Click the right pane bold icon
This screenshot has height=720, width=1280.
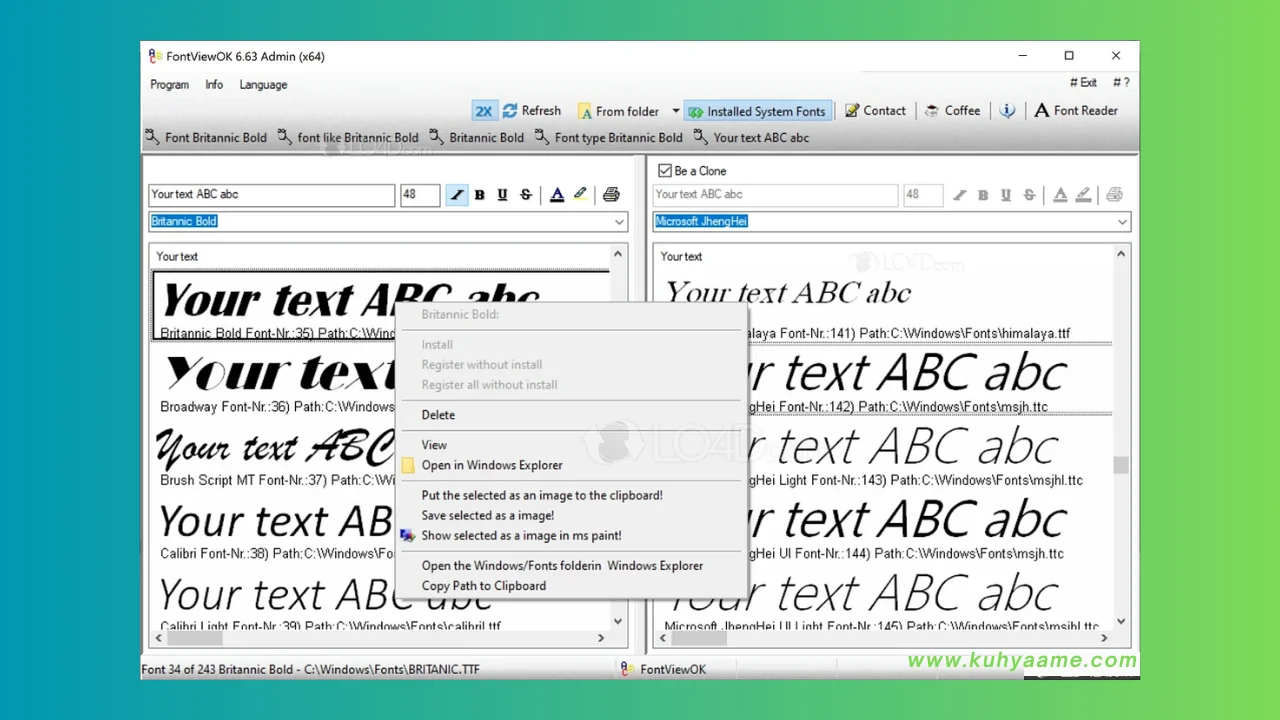pos(983,195)
